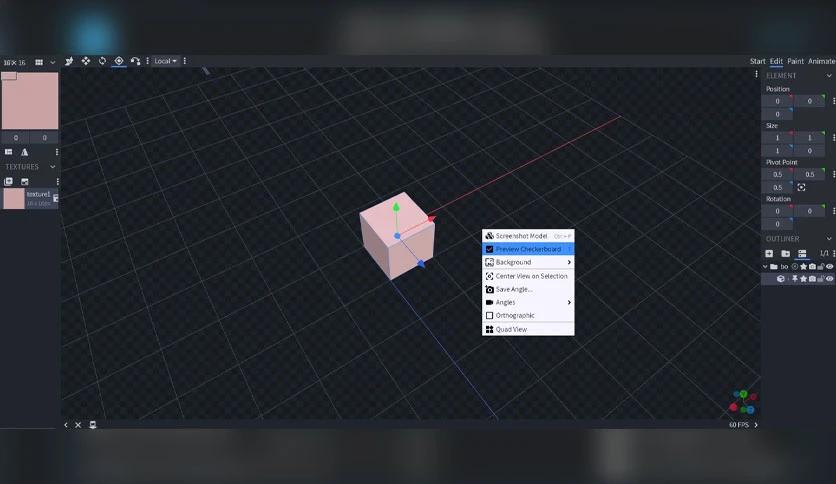Click the Create Texture icon
Image resolution: width=836 pixels, height=484 pixels.
pyautogui.click(x=25, y=182)
